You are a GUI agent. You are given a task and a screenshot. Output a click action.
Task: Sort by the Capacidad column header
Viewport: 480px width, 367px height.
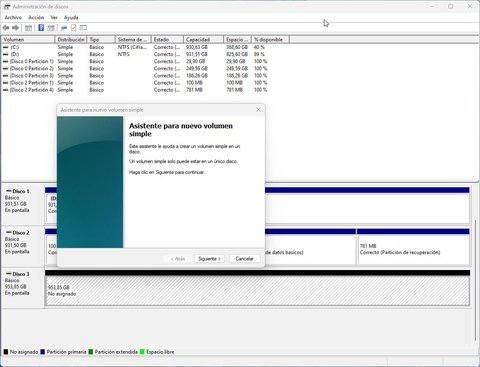(x=203, y=40)
